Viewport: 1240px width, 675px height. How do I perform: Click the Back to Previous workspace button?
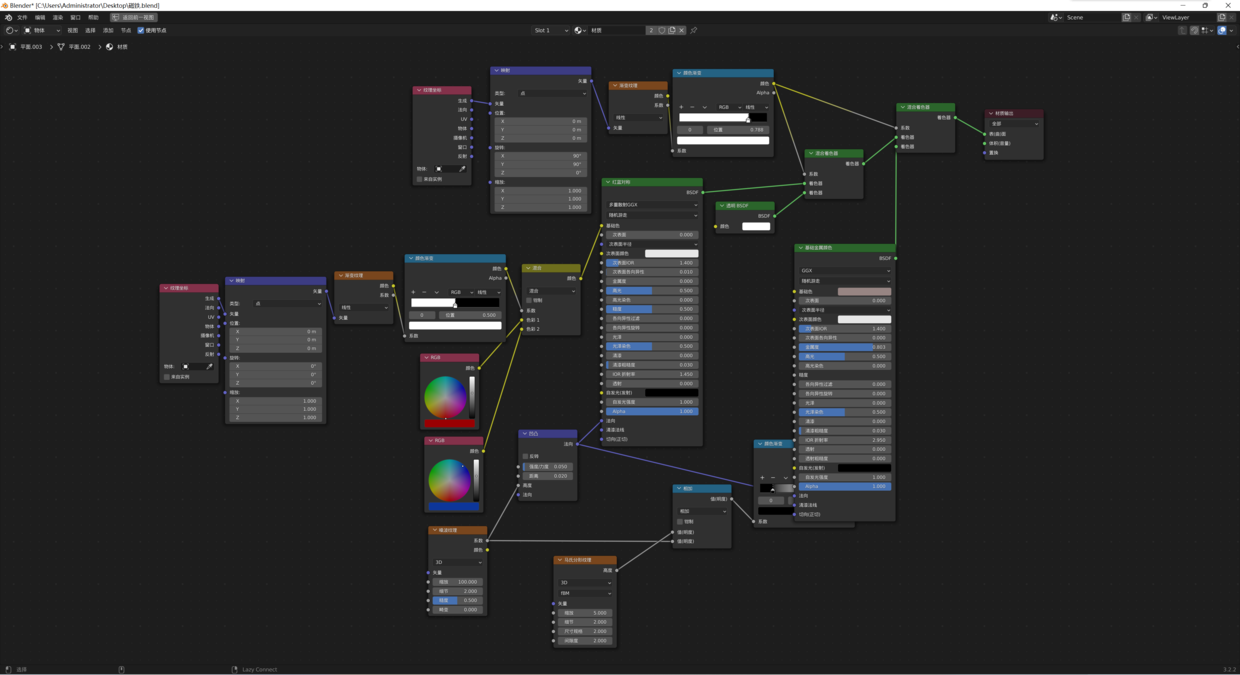point(133,17)
